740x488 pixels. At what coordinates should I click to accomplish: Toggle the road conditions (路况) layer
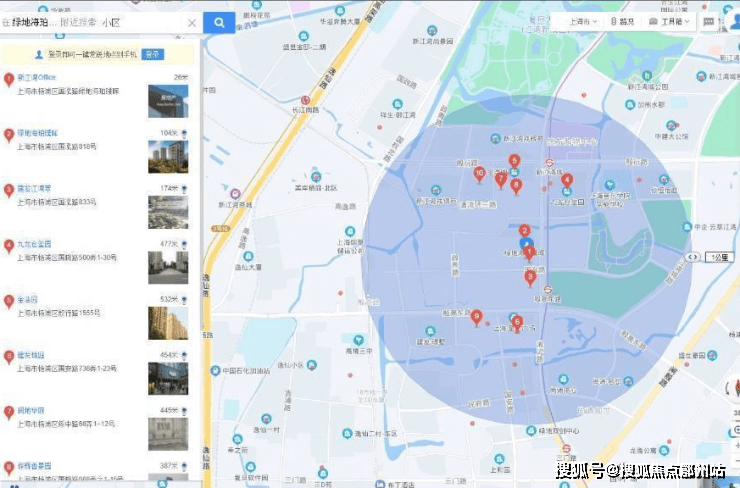pos(623,22)
